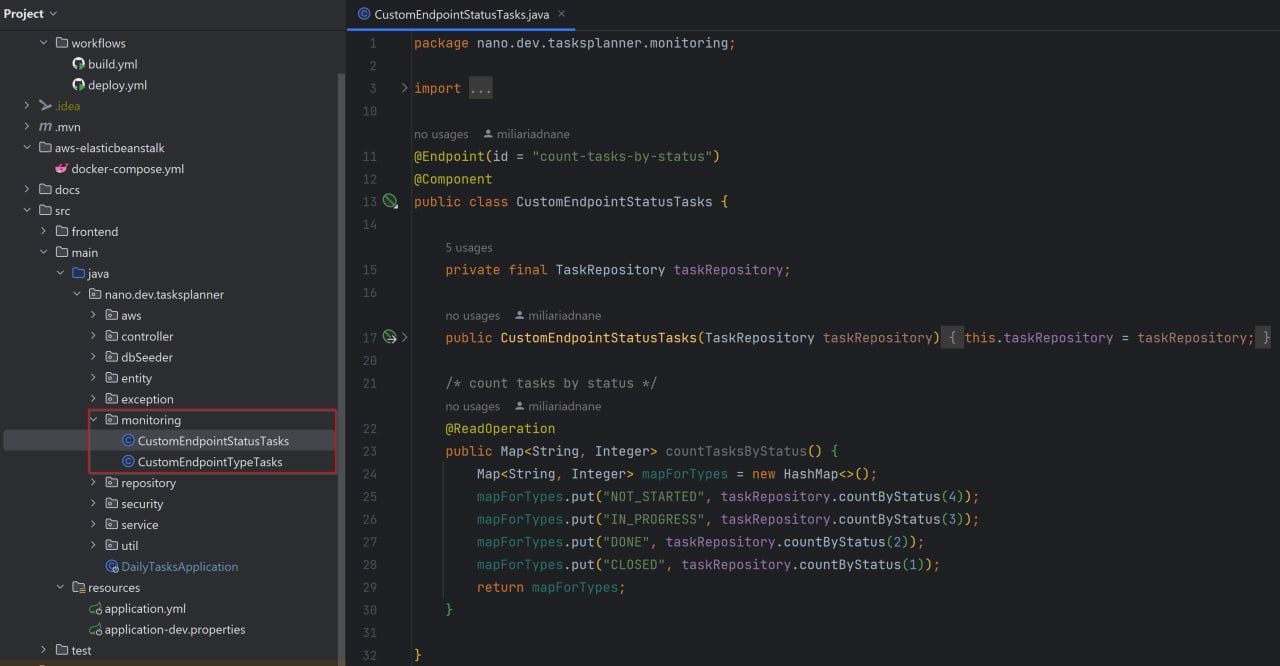Click the 'no usages' hint above @Endpoint
1280x666 pixels.
click(x=441, y=134)
